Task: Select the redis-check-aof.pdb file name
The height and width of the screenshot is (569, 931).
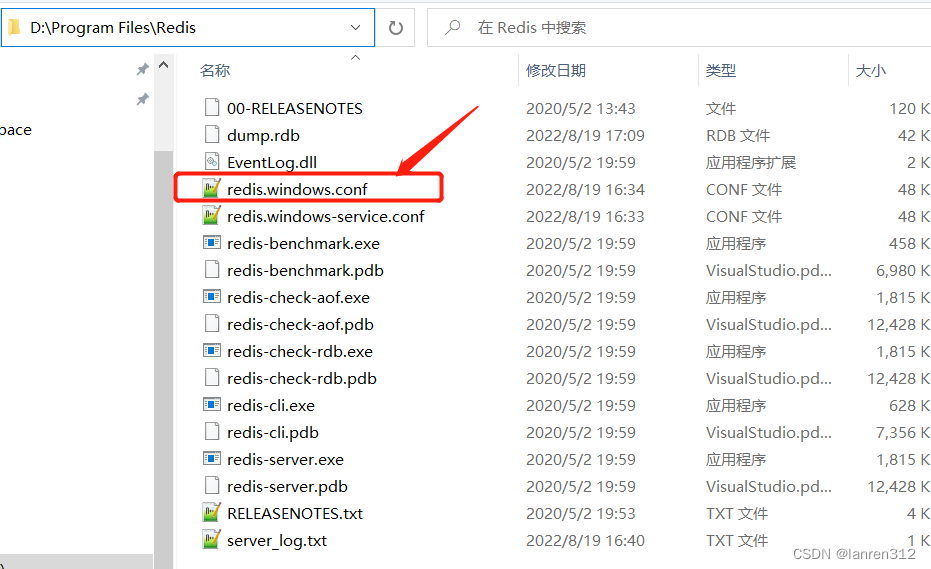Action: 300,324
